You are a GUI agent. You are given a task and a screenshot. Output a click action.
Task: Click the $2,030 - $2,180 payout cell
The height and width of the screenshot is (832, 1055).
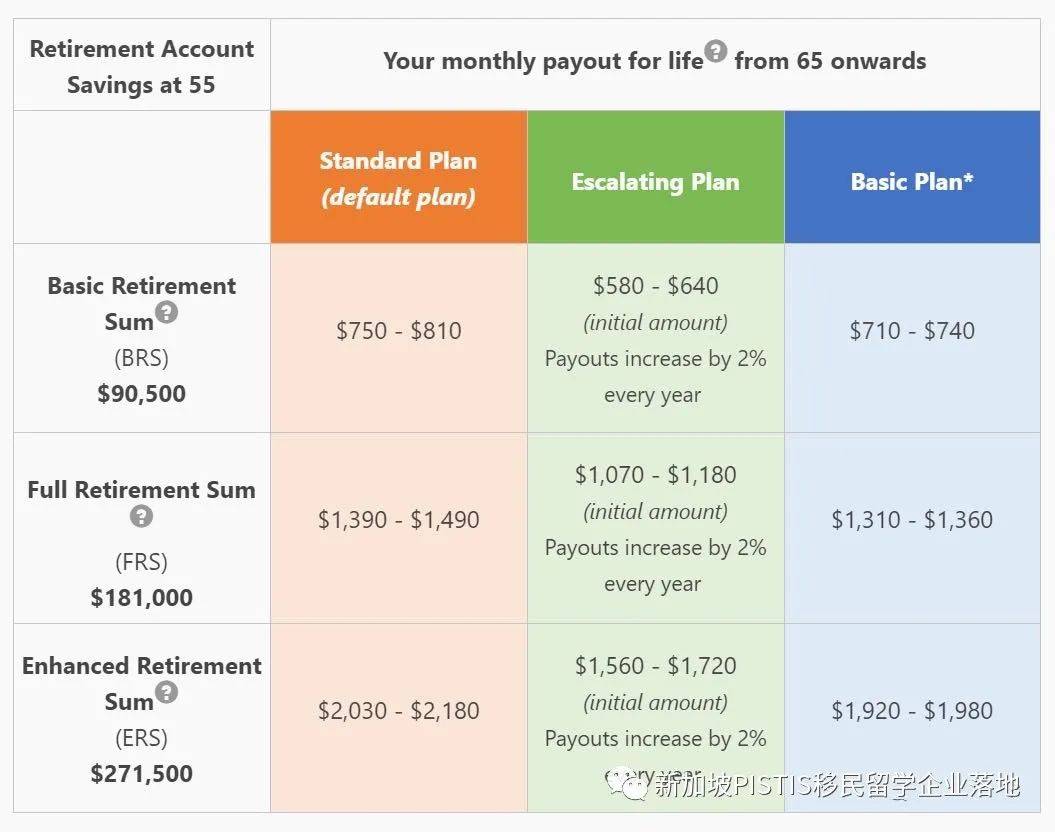pyautogui.click(x=398, y=711)
